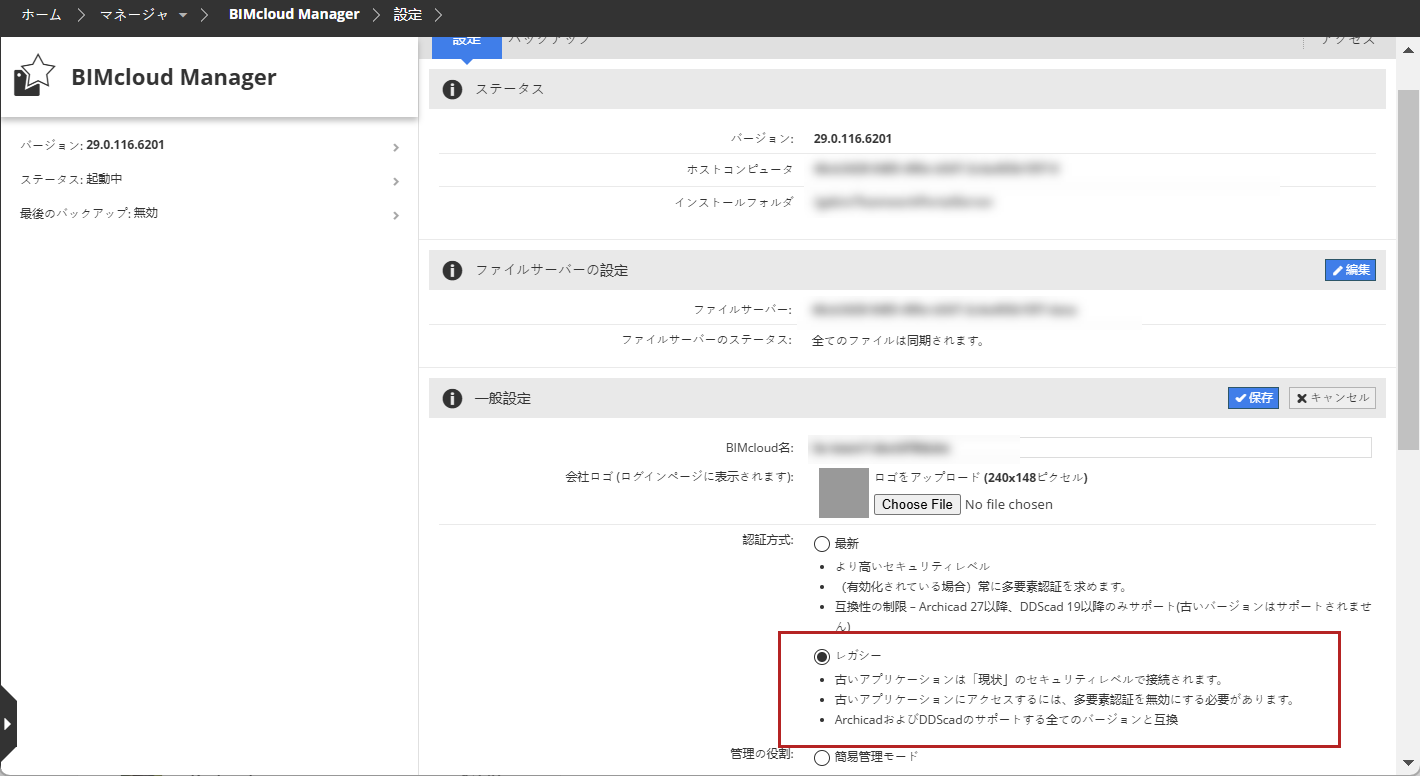Click the ホストコンピュータ label
The height and width of the screenshot is (776, 1420).
point(740,170)
